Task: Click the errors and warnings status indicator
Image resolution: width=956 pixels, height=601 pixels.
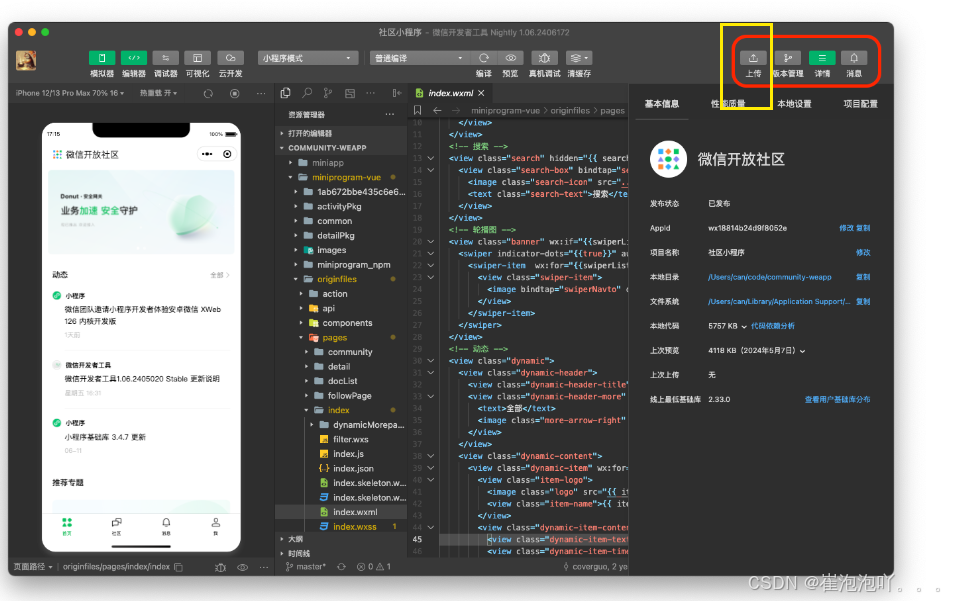Action: click(374, 567)
